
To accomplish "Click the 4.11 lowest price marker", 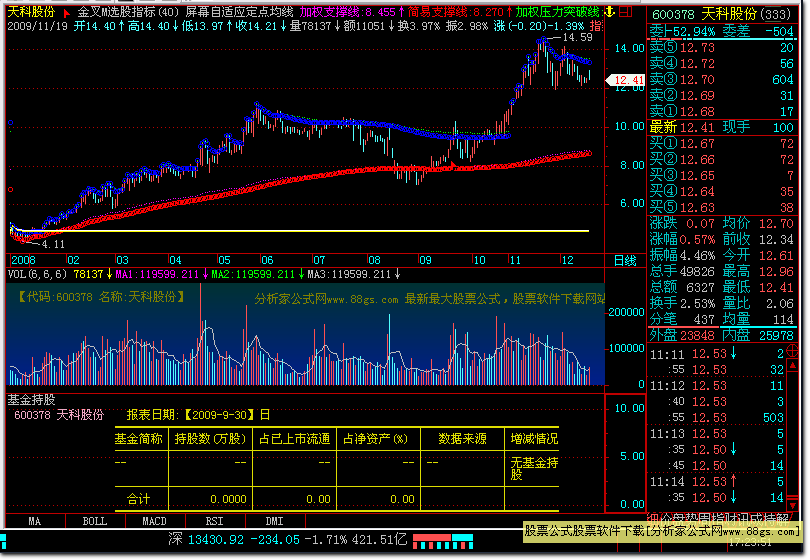I will 53,243.
